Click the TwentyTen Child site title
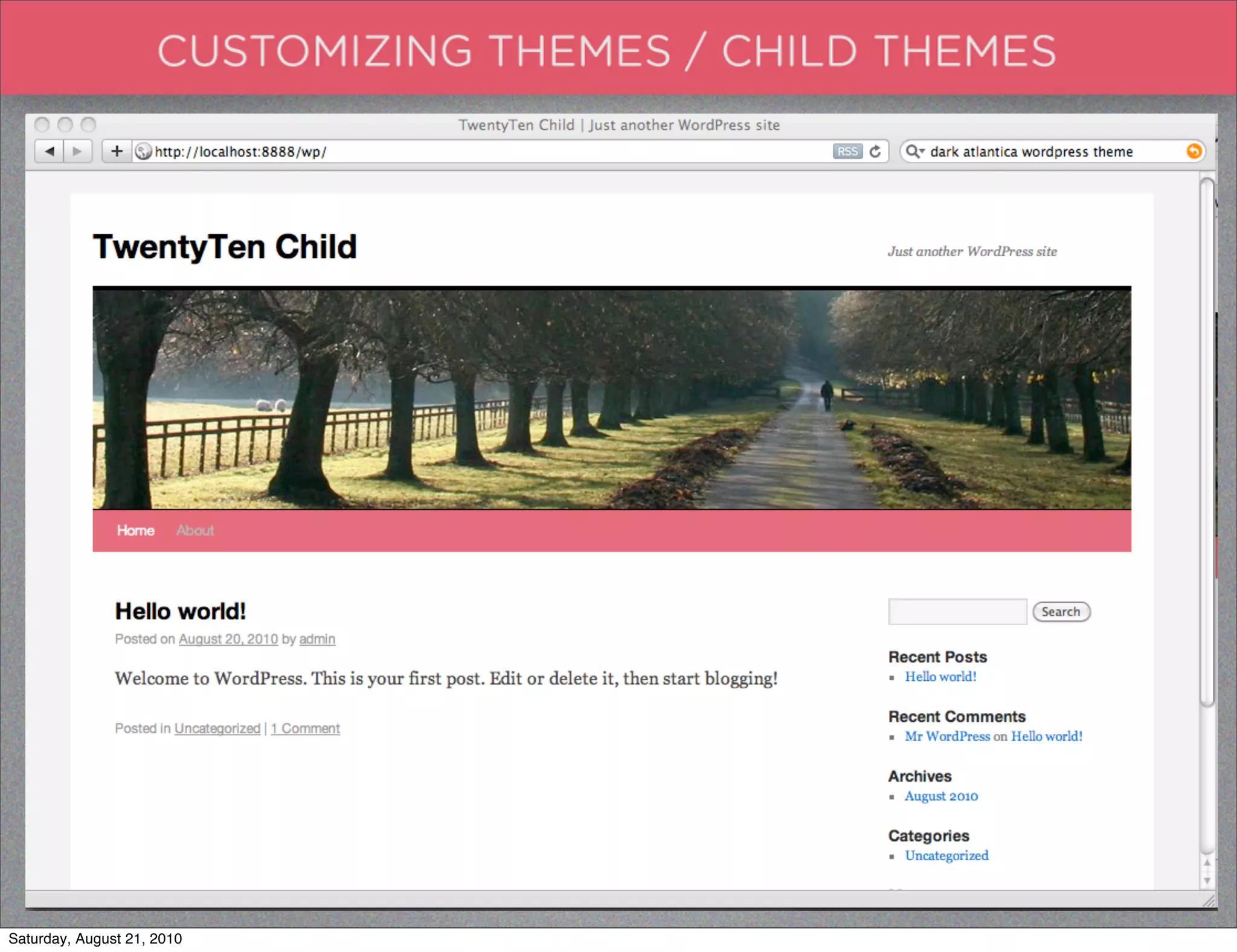Image resolution: width=1237 pixels, height=952 pixels. point(225,246)
